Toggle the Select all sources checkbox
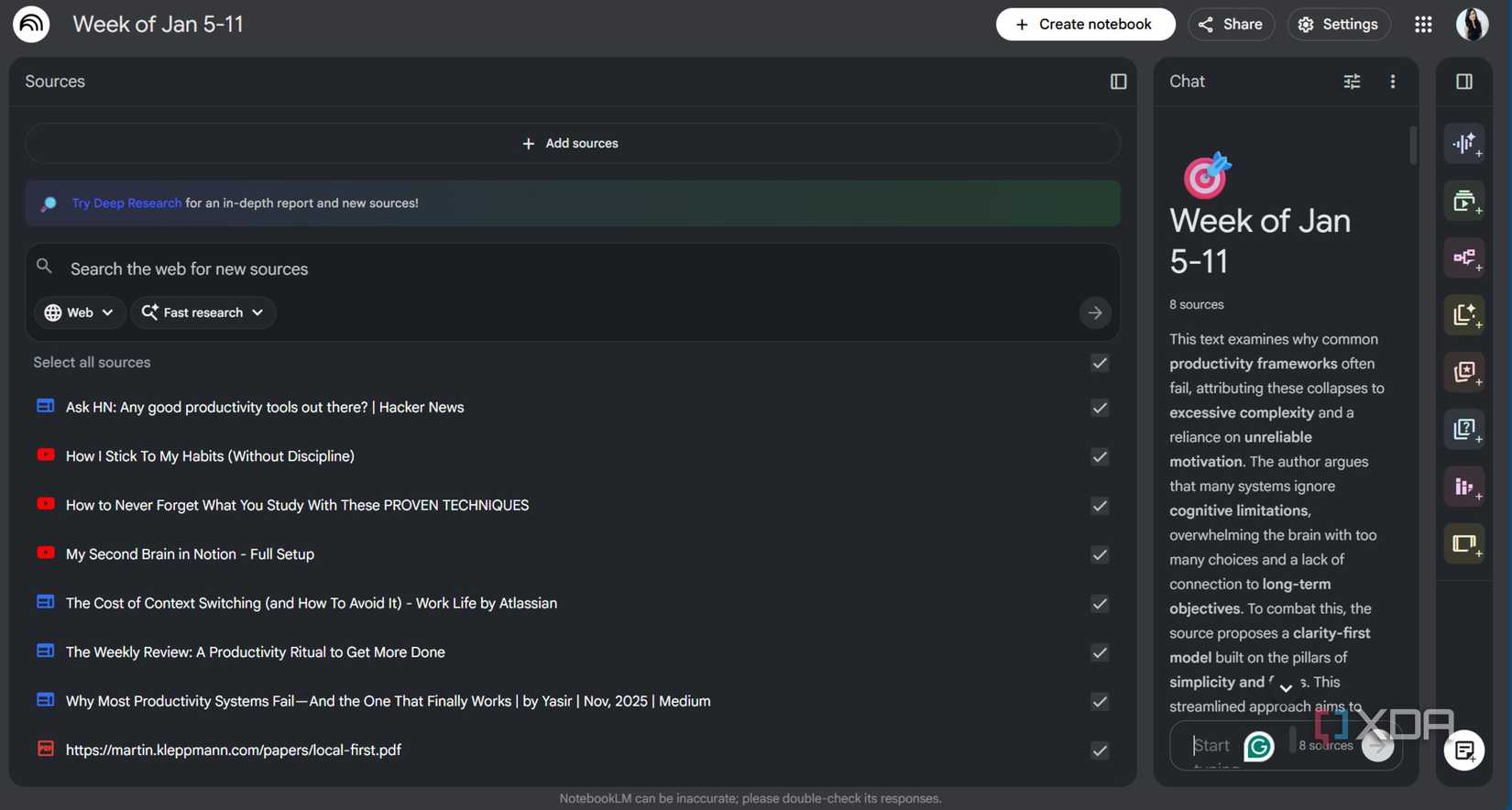The image size is (1512, 810). click(x=1100, y=363)
